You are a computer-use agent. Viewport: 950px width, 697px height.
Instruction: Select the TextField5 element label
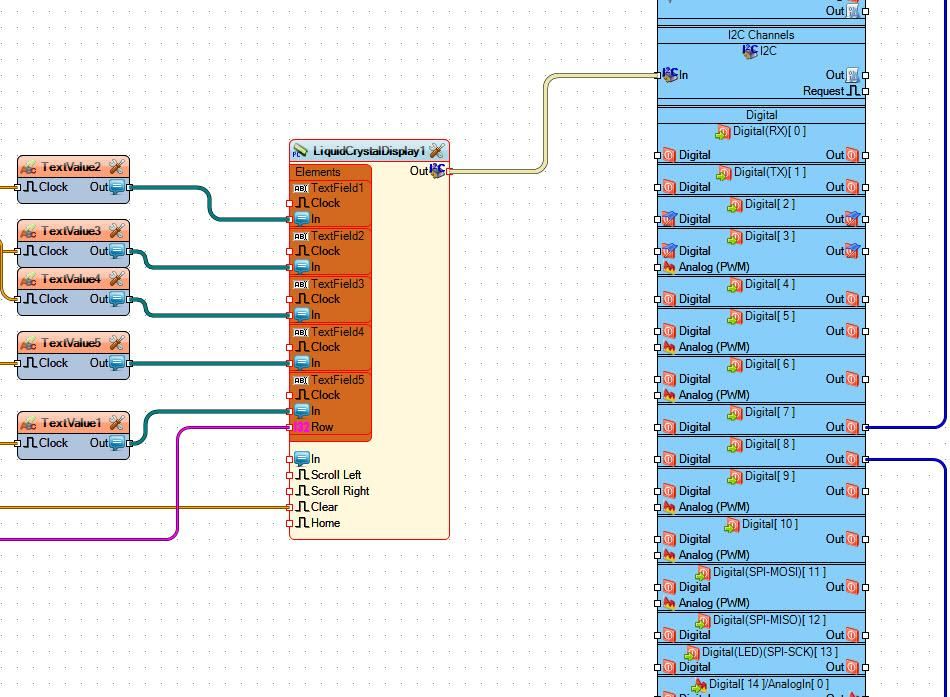[x=337, y=379]
